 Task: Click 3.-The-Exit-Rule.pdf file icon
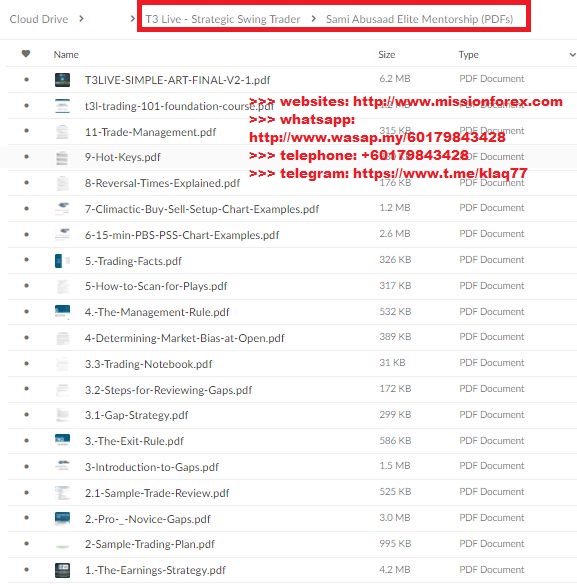(62, 441)
